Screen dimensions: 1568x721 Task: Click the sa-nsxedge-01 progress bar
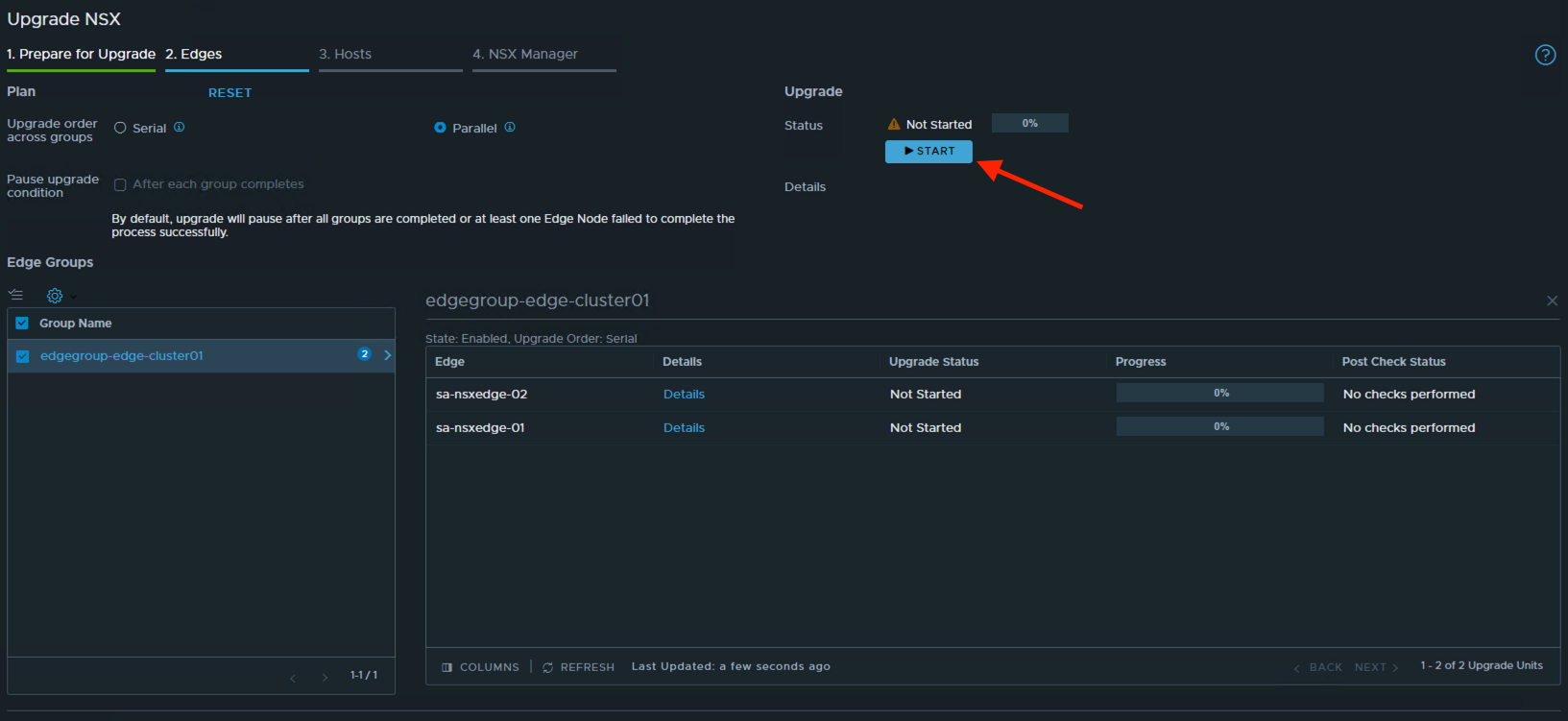click(1220, 426)
